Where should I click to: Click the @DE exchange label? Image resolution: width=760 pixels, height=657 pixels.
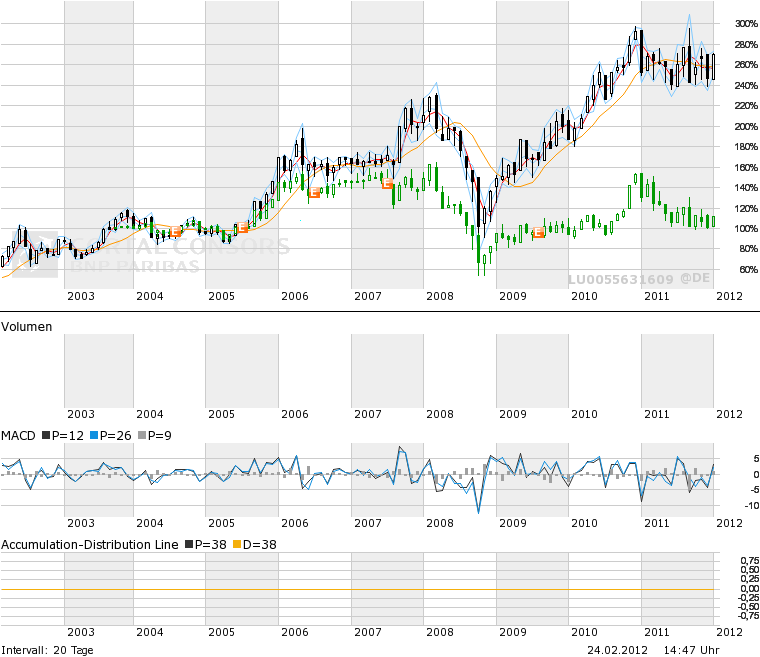695,279
